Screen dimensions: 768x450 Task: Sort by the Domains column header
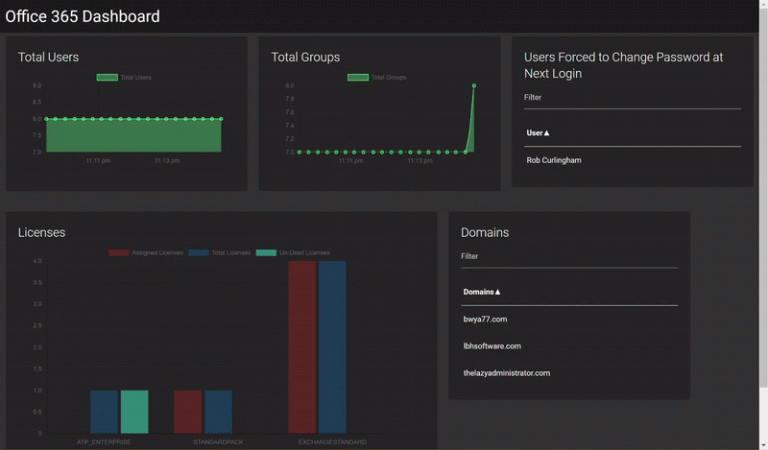[481, 292]
